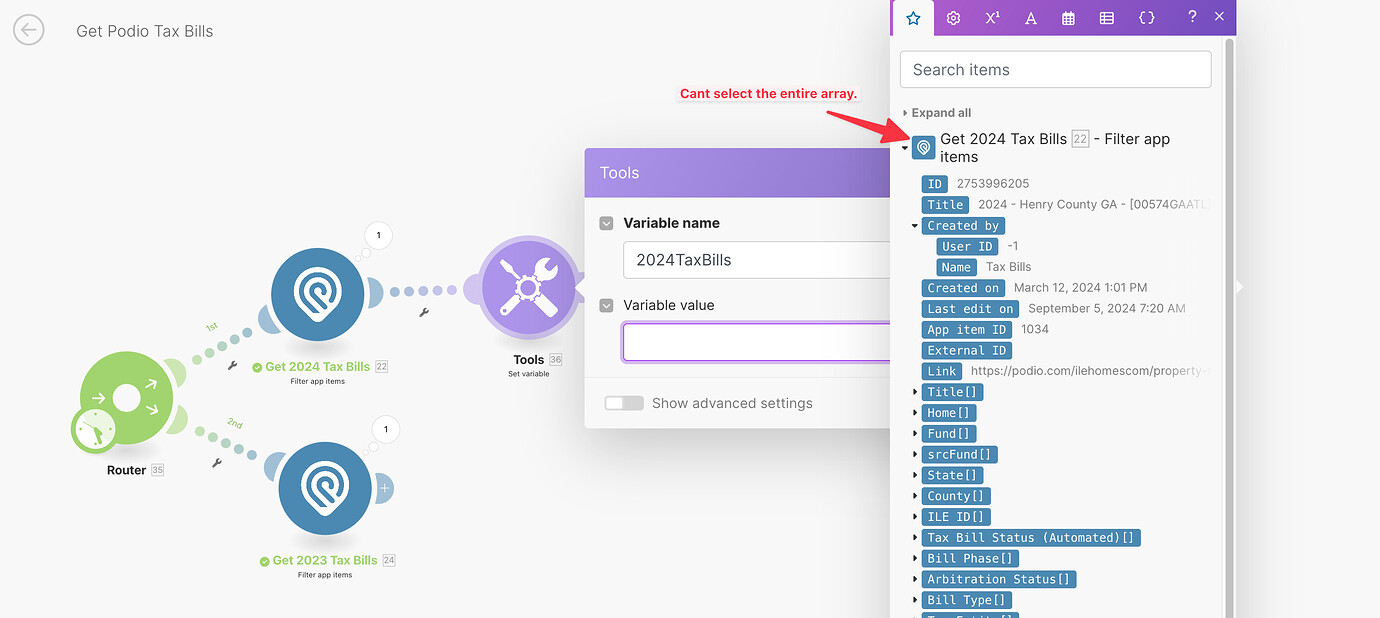Open the date functions calendar tab

pyautogui.click(x=1068, y=17)
